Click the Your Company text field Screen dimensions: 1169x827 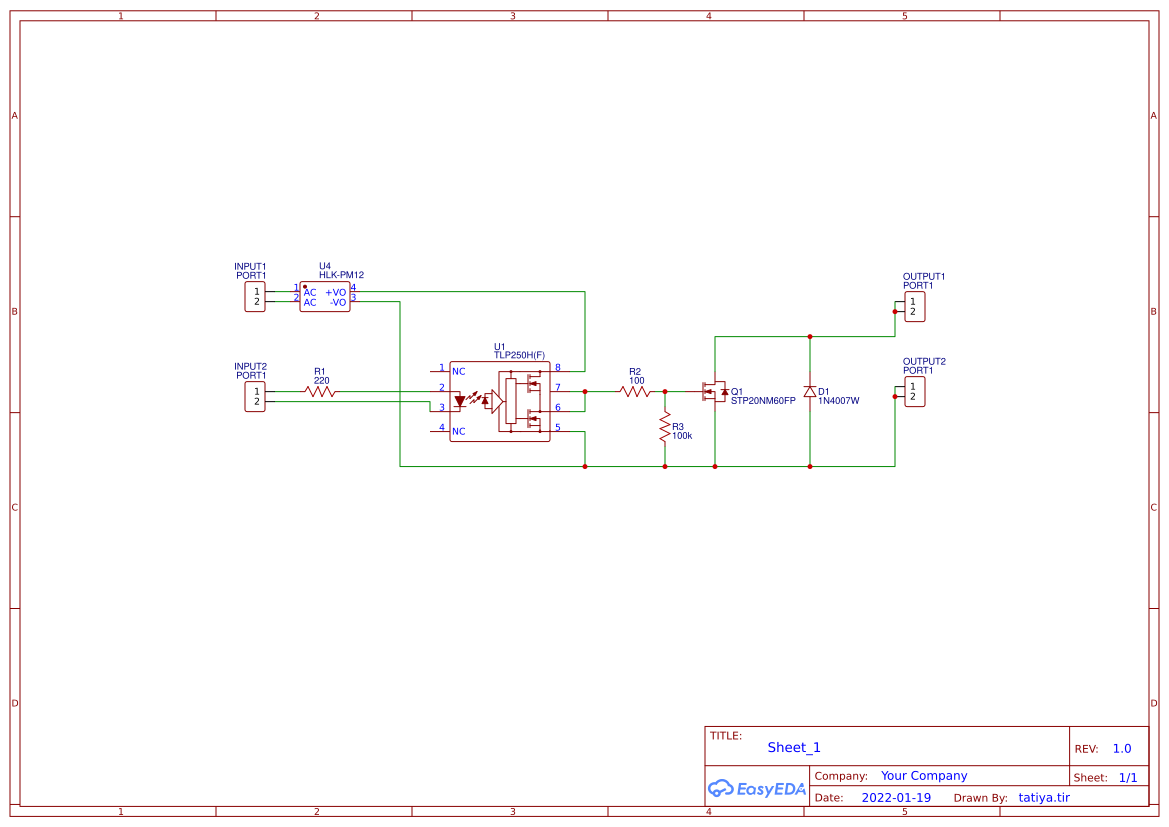922,775
